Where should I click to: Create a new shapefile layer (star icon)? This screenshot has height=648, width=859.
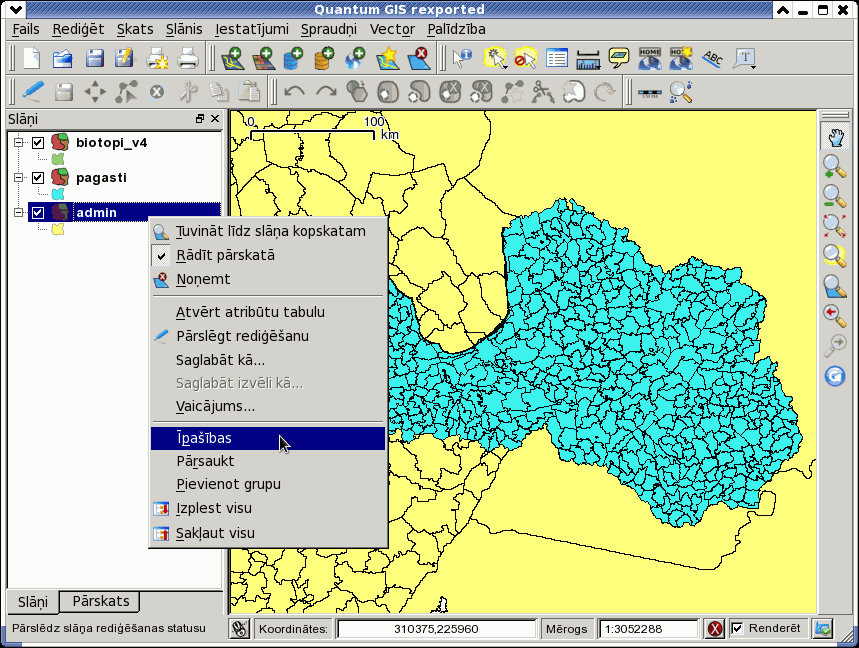[387, 58]
